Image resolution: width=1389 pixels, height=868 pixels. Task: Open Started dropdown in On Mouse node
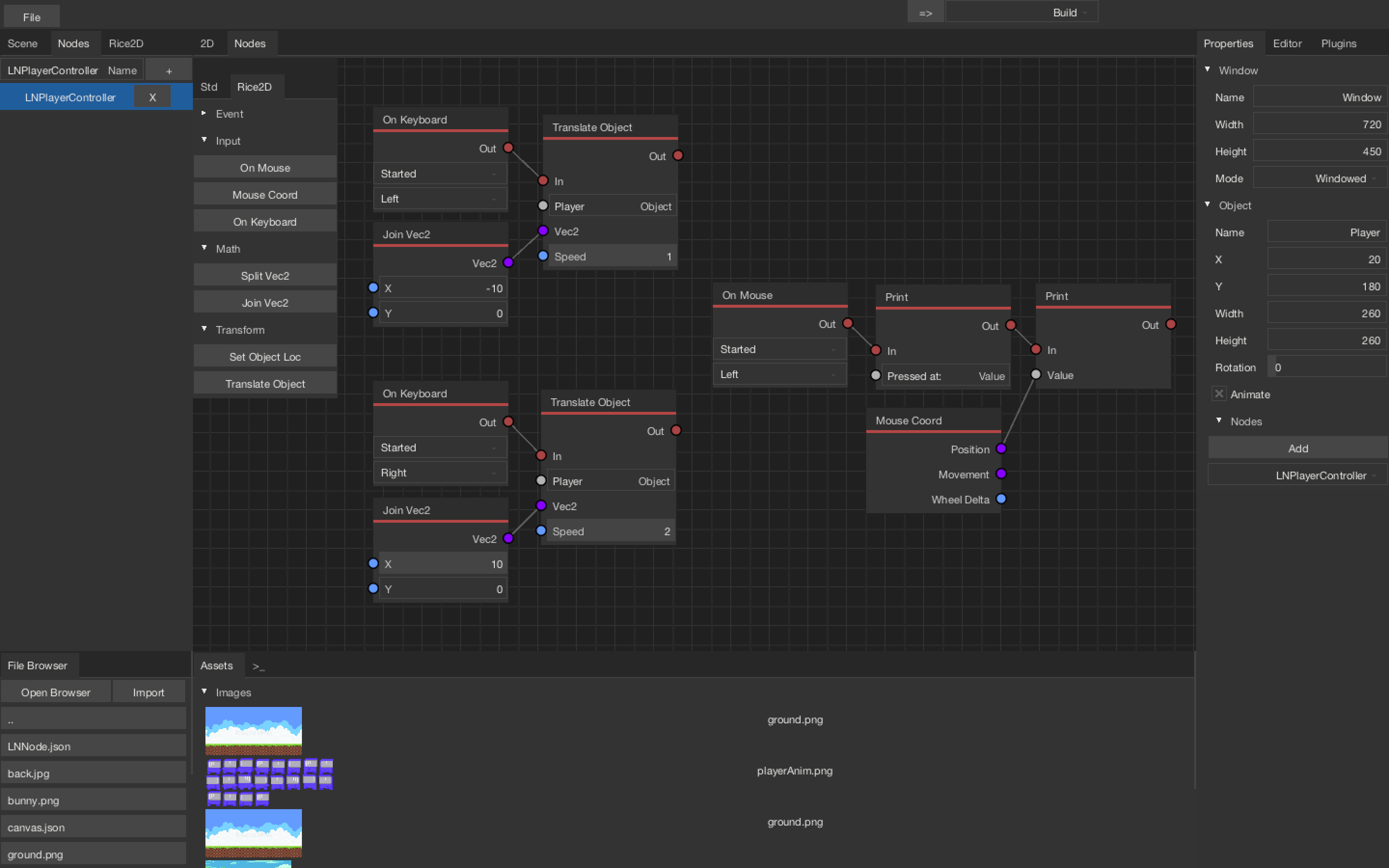[779, 349]
